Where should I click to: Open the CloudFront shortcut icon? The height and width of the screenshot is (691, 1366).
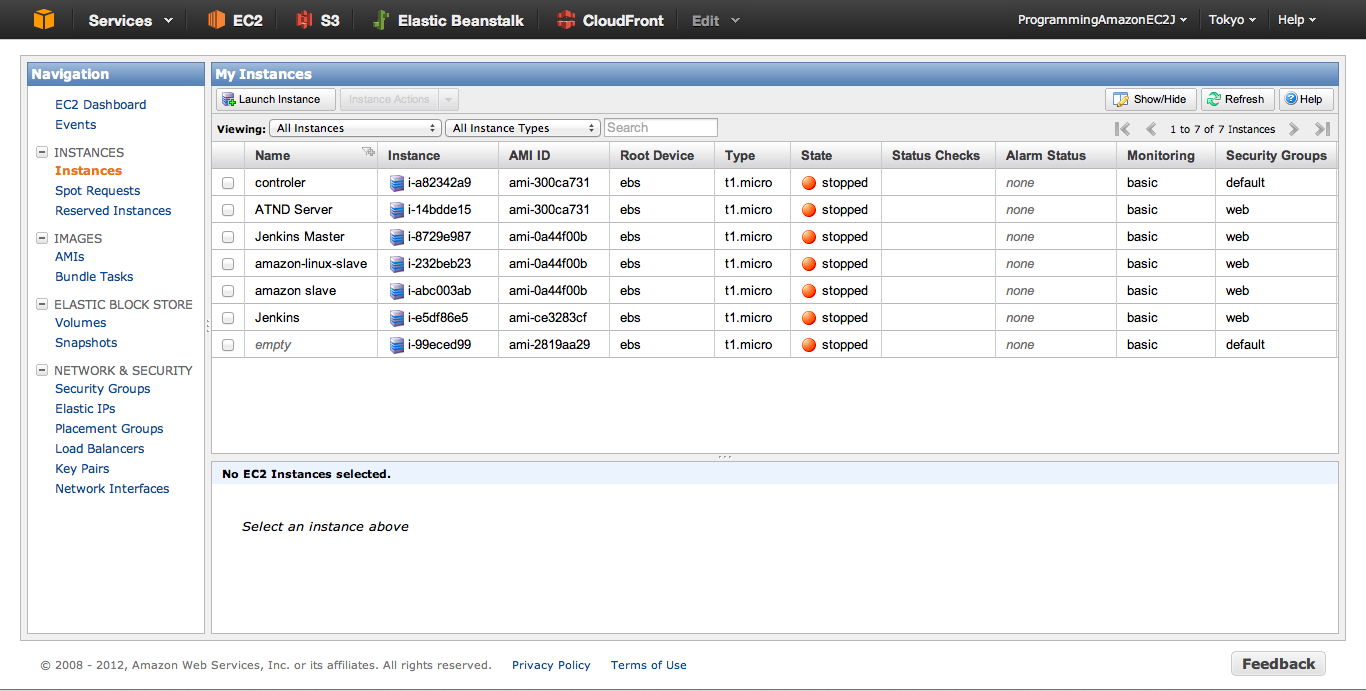point(566,19)
